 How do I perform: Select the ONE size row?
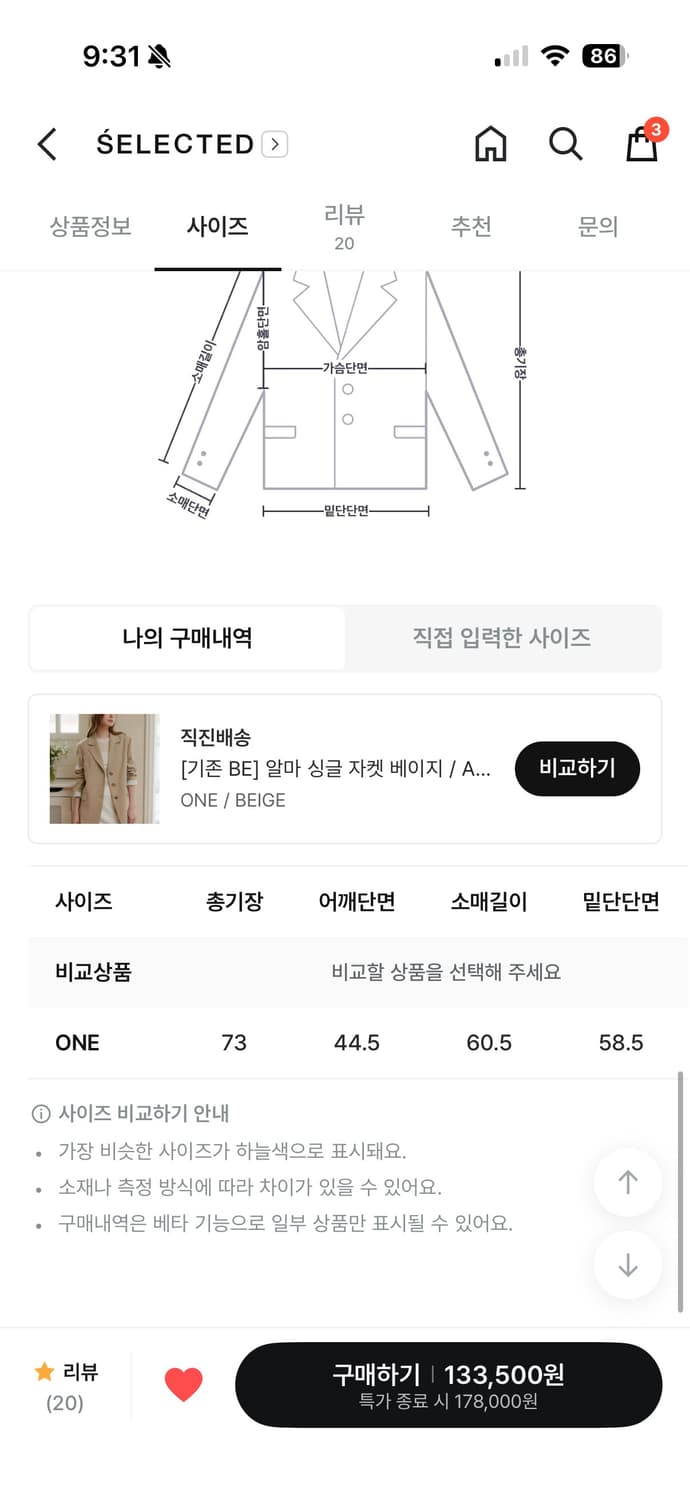tap(345, 1042)
